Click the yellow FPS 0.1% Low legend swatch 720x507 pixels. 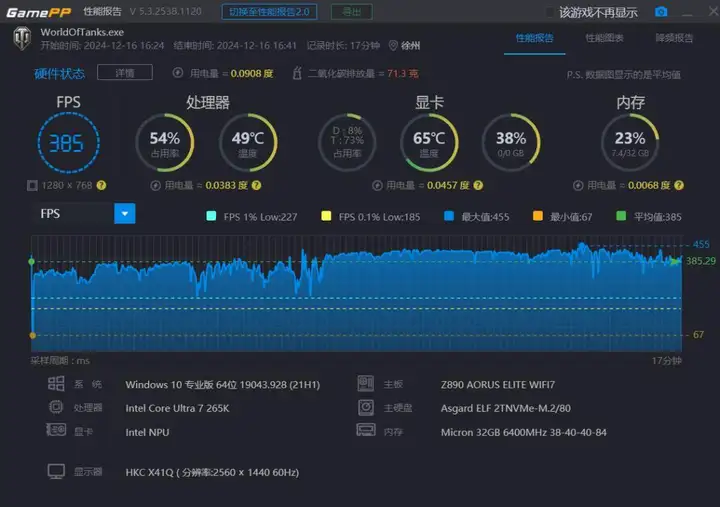(x=326, y=216)
